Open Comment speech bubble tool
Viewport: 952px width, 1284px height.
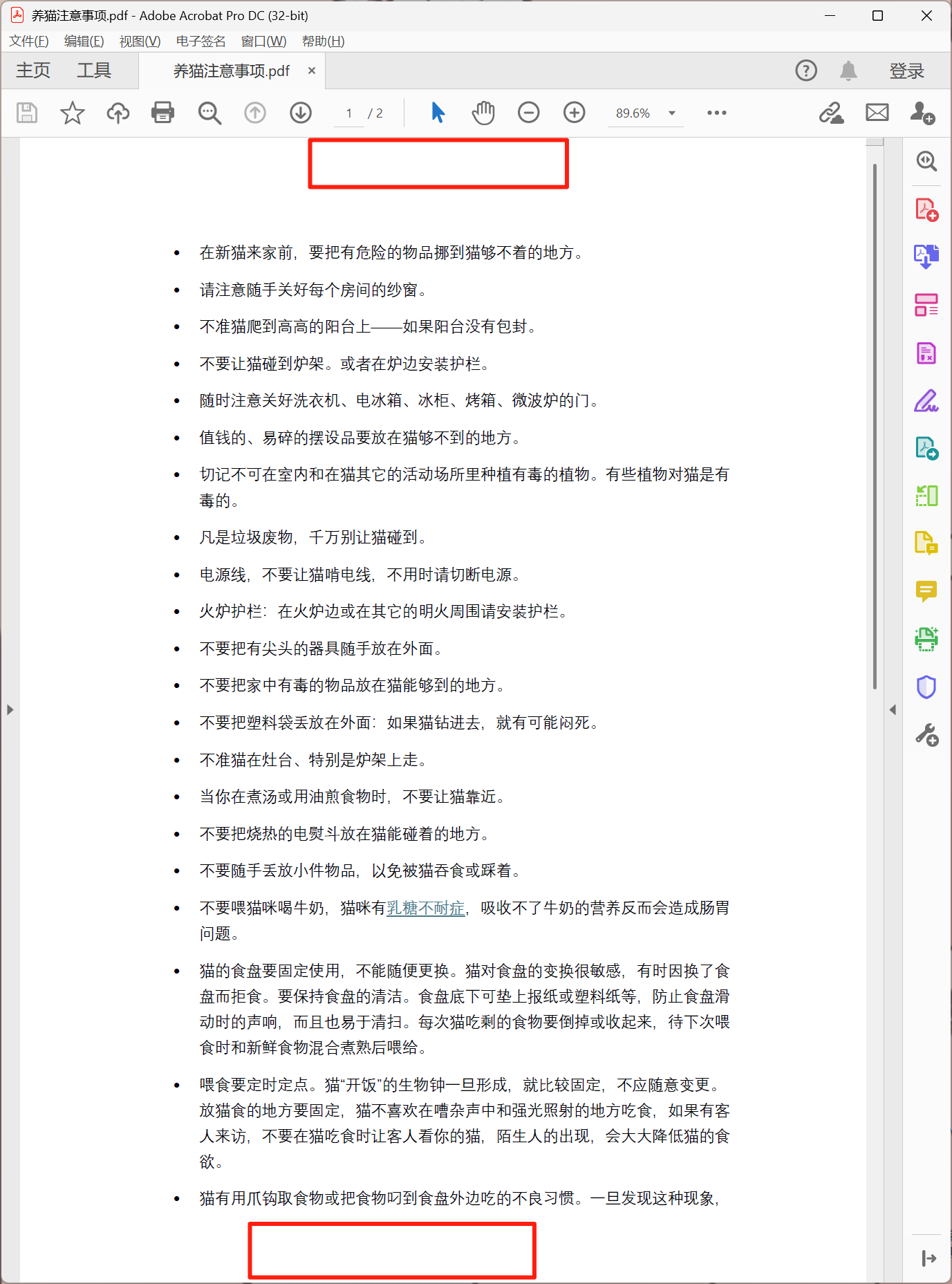tap(926, 591)
